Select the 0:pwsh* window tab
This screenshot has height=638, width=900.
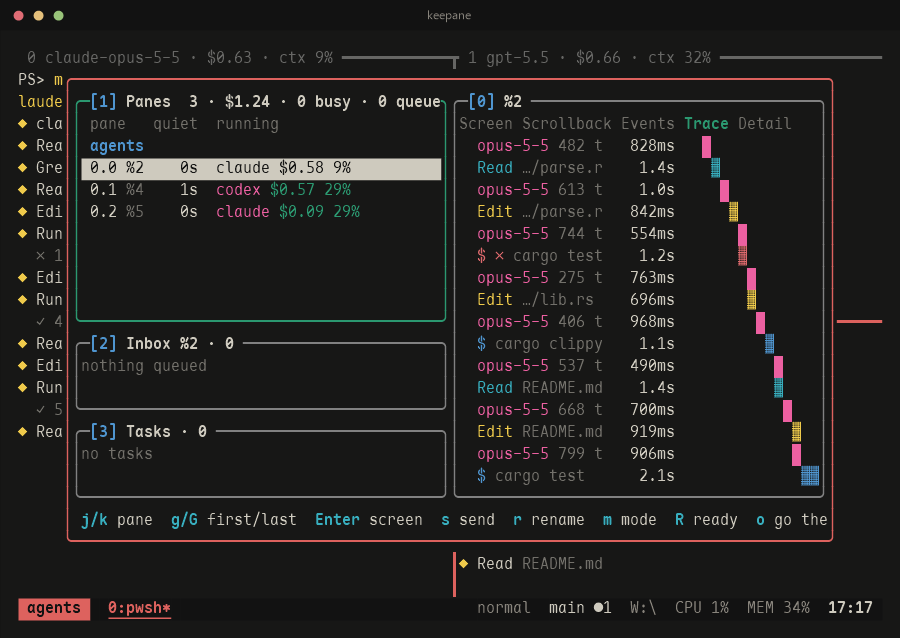(x=139, y=608)
